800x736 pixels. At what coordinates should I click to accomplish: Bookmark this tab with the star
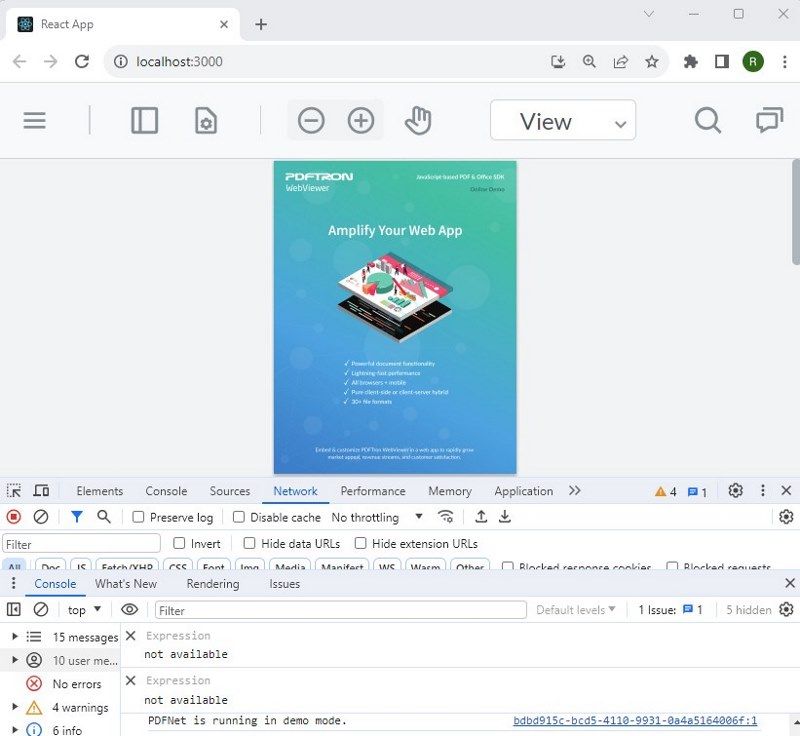652,62
